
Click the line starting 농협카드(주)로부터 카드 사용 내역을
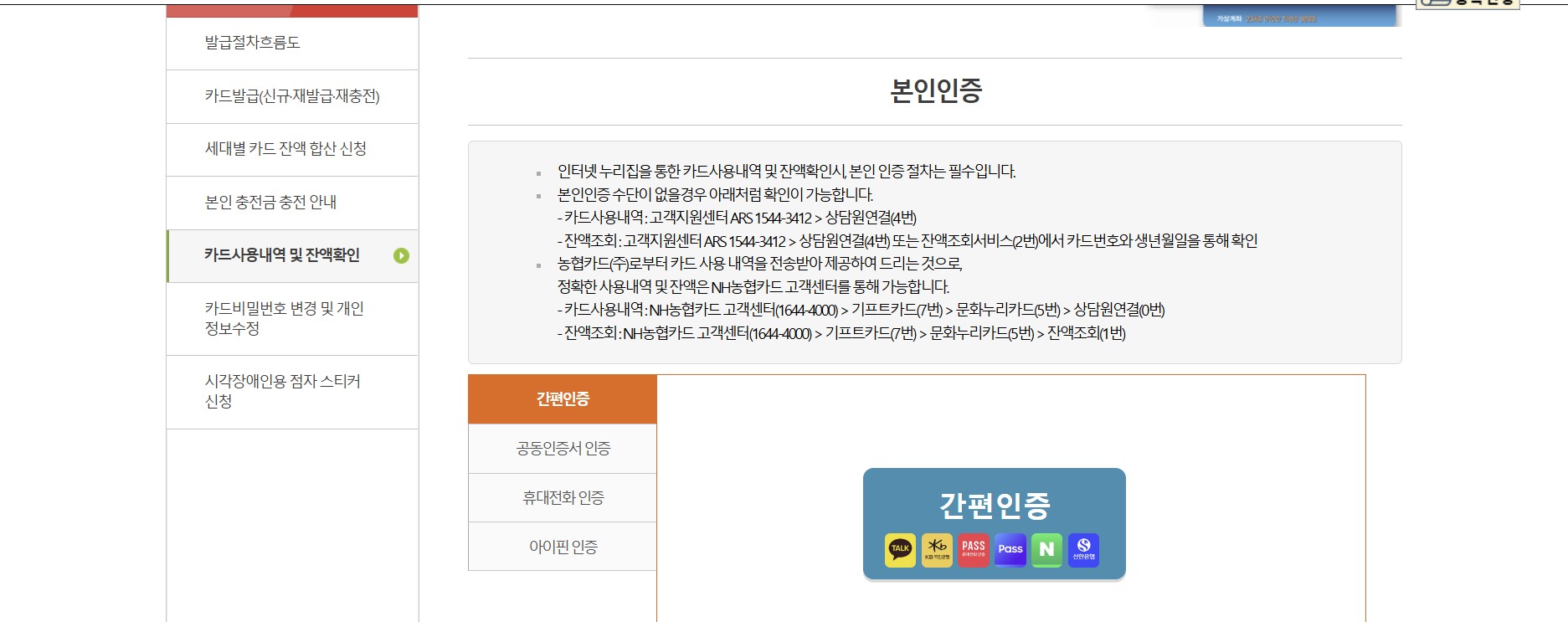pyautogui.click(x=760, y=264)
